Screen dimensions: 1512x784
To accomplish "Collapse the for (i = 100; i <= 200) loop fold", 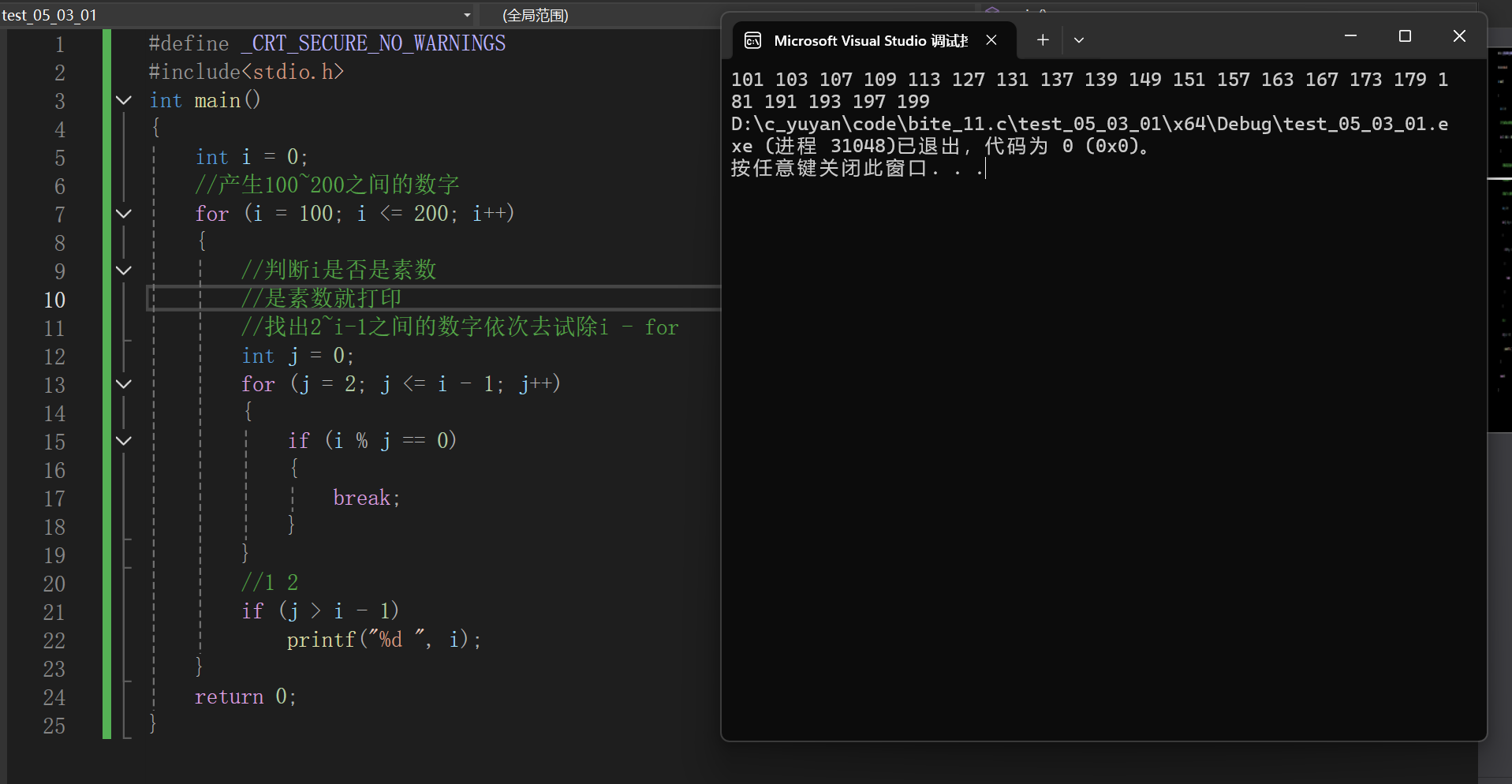I will 124,214.
